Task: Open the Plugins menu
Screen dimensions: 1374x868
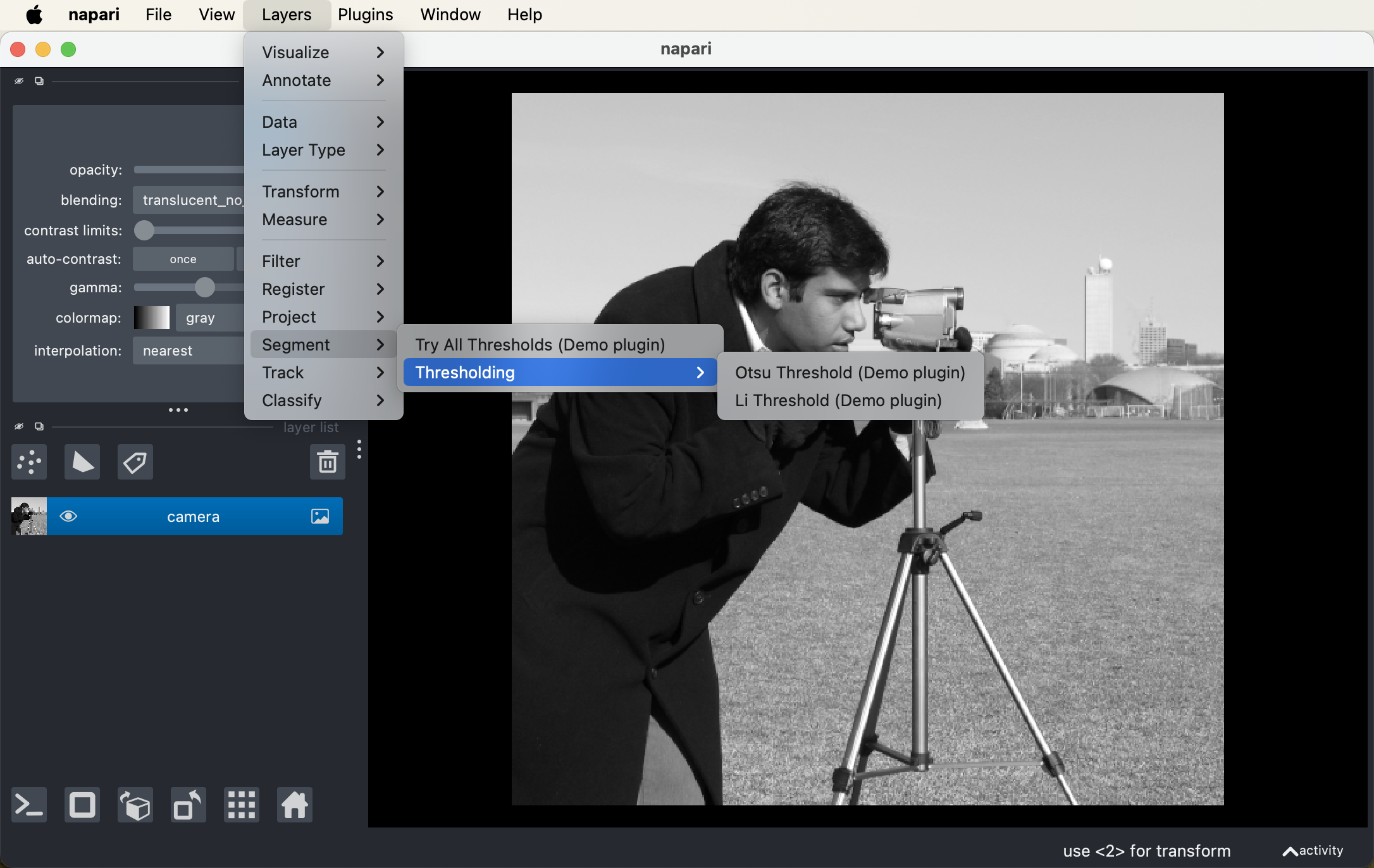Action: click(365, 14)
